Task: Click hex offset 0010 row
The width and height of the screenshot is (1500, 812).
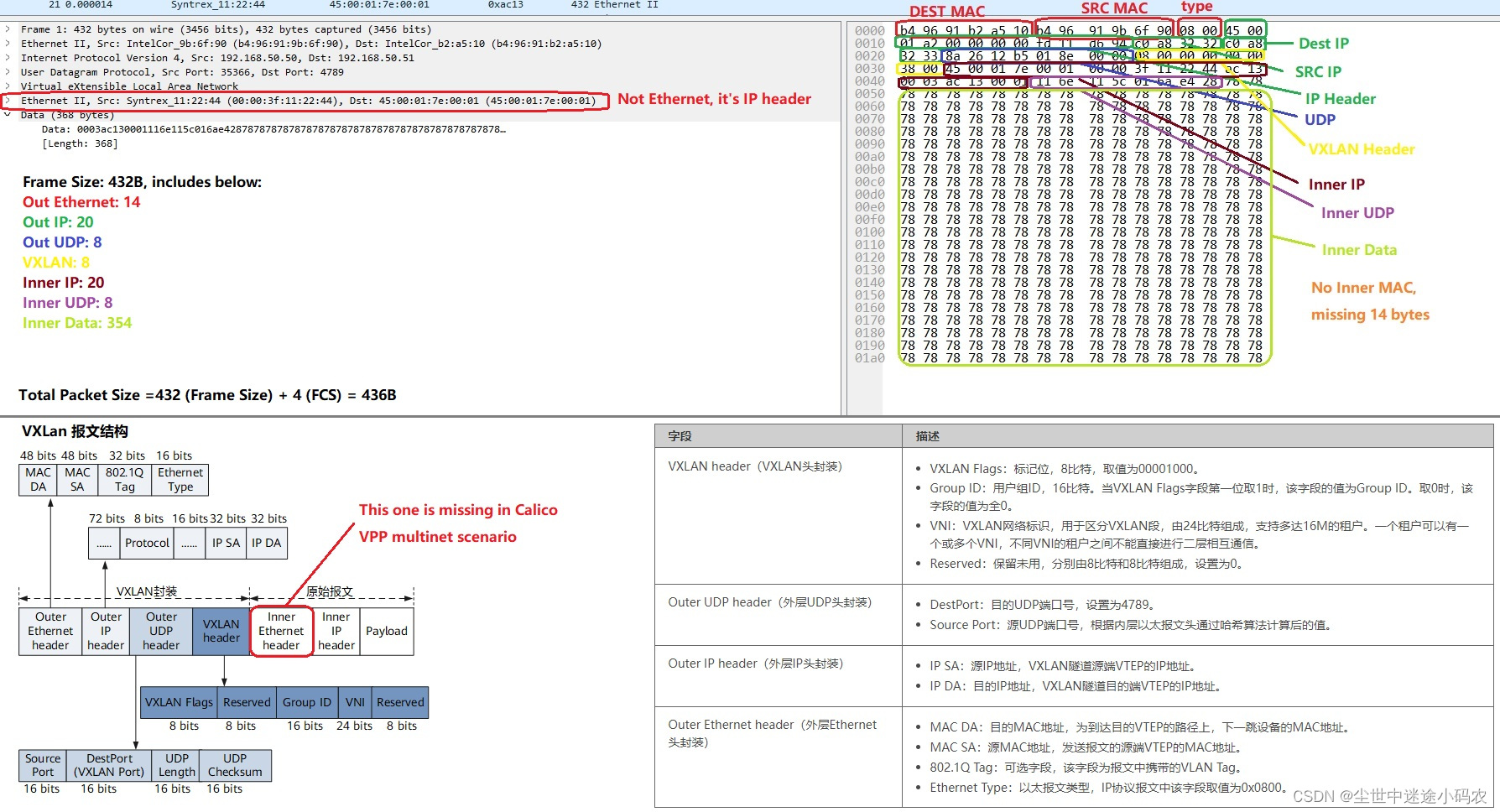Action: point(869,43)
